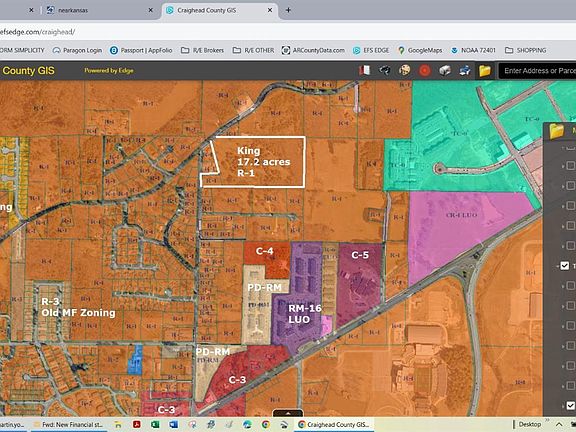
Task: Toggle the yellow layers folder in toolbar
Action: point(485,70)
